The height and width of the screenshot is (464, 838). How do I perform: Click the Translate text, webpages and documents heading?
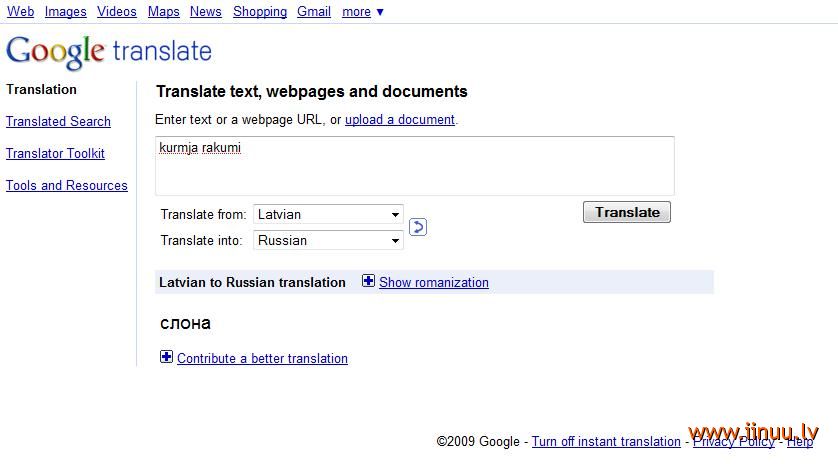pos(312,91)
